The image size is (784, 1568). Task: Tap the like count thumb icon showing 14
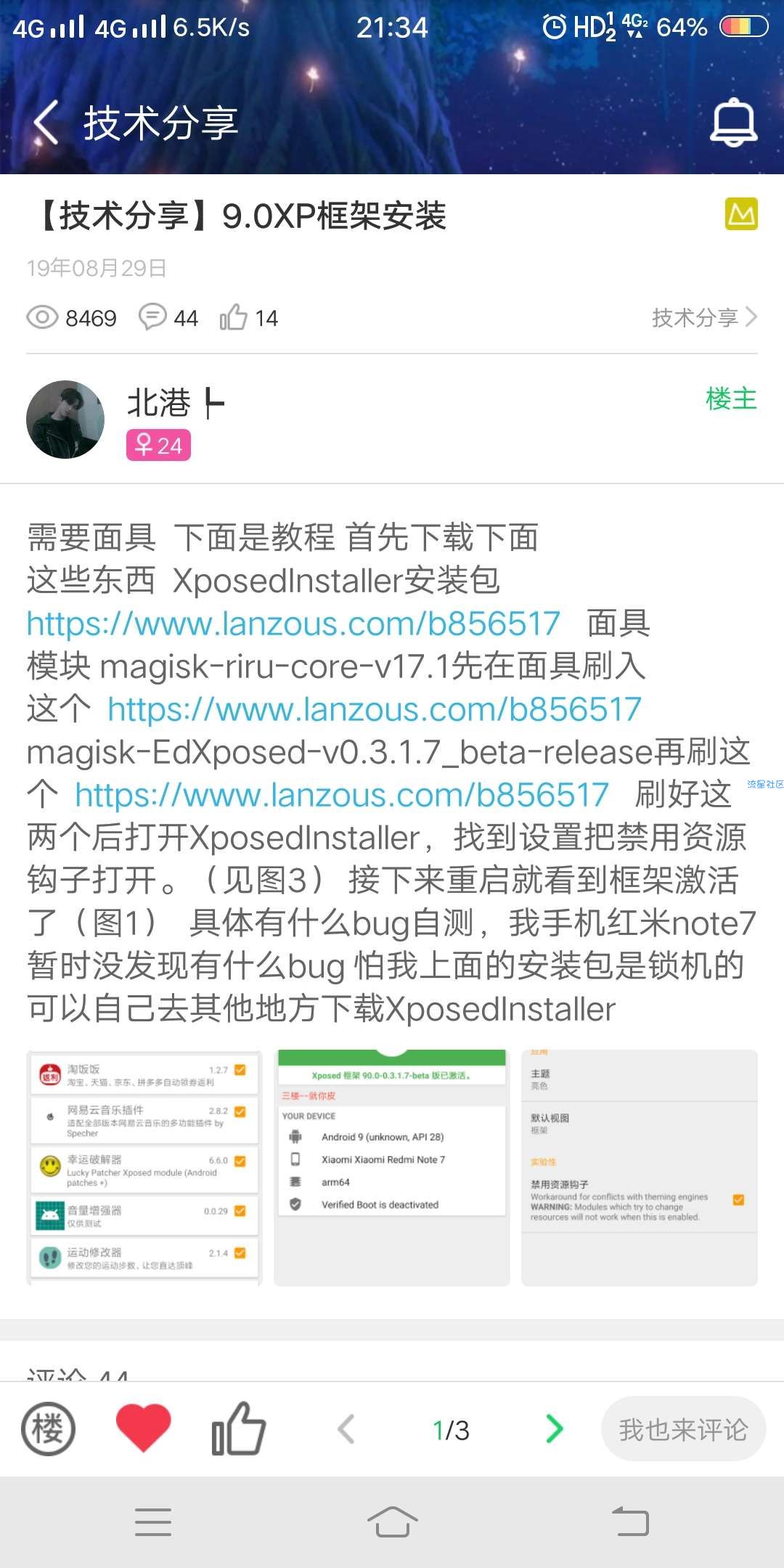point(233,317)
